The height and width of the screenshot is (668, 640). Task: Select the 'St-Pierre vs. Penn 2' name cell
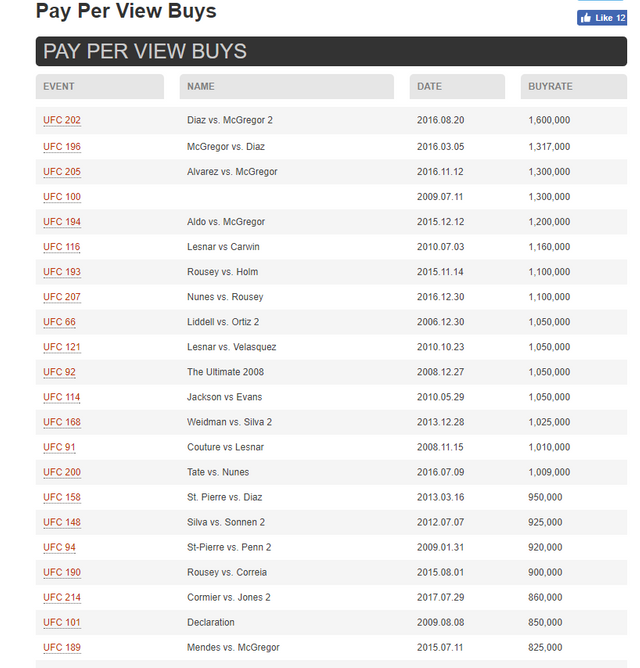(x=229, y=547)
